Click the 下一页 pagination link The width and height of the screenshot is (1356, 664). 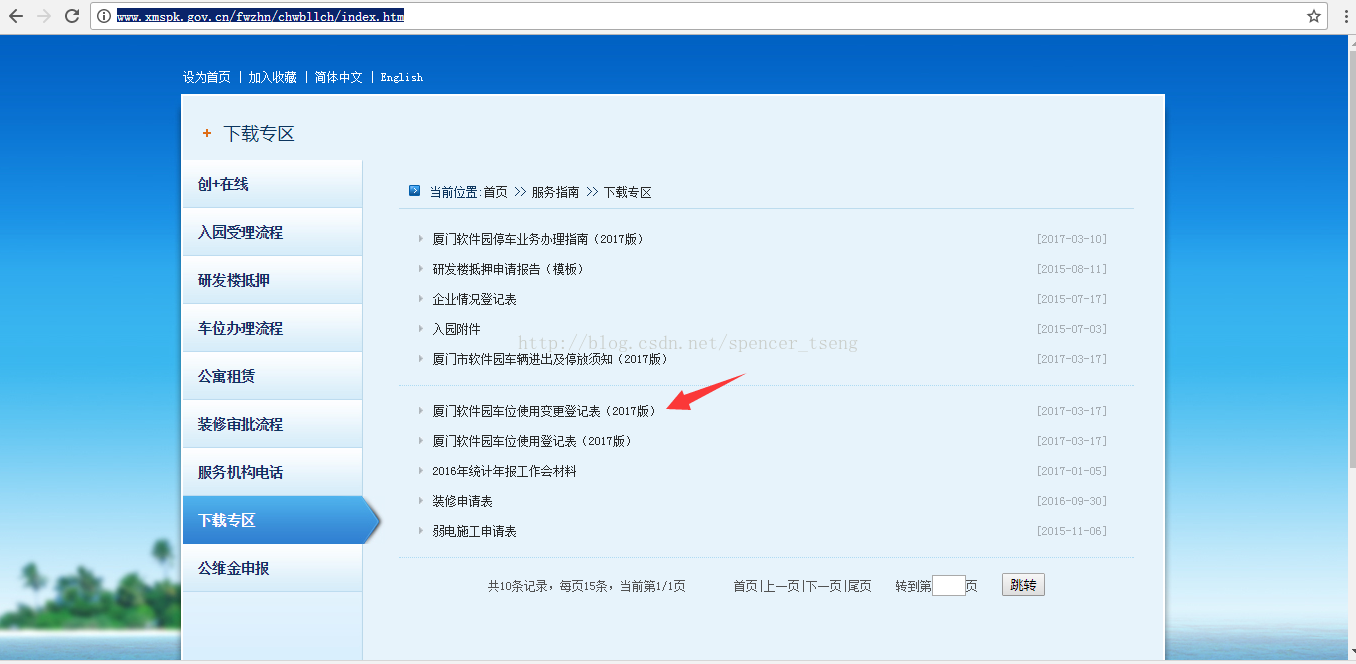(x=824, y=586)
